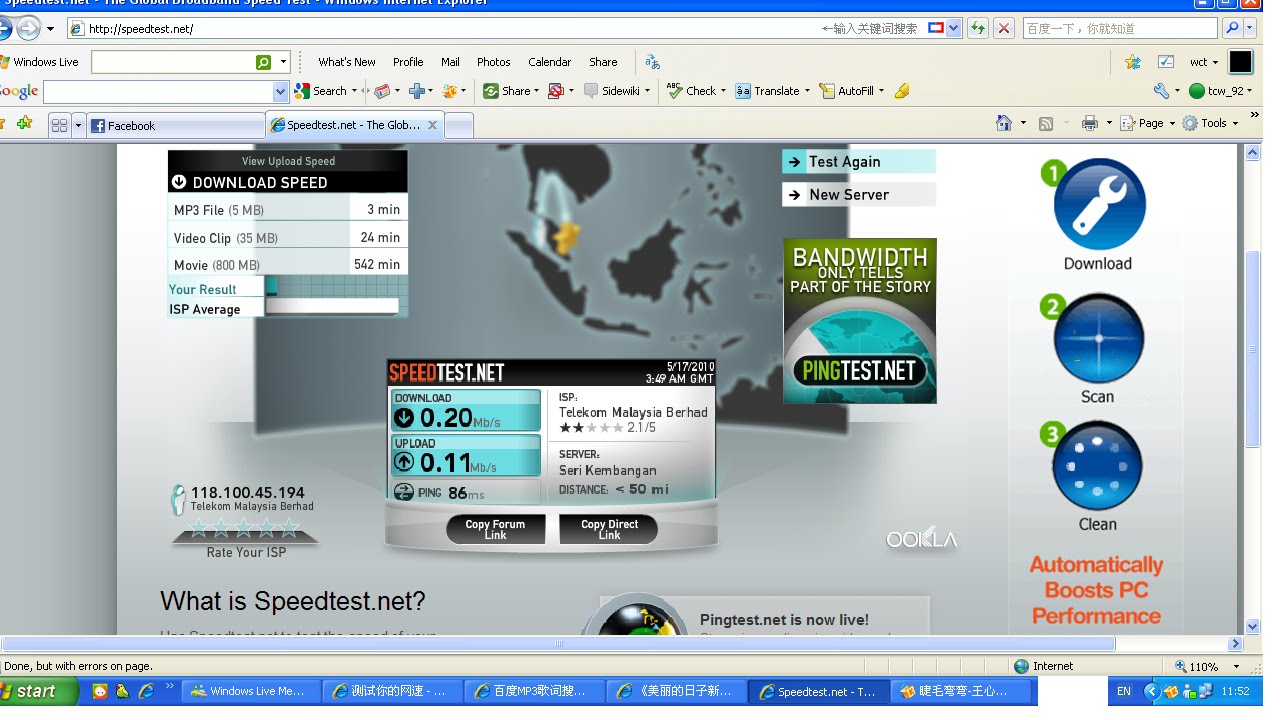Click the AutoFill toolbar button
This screenshot has height=720, width=1280.
847,91
